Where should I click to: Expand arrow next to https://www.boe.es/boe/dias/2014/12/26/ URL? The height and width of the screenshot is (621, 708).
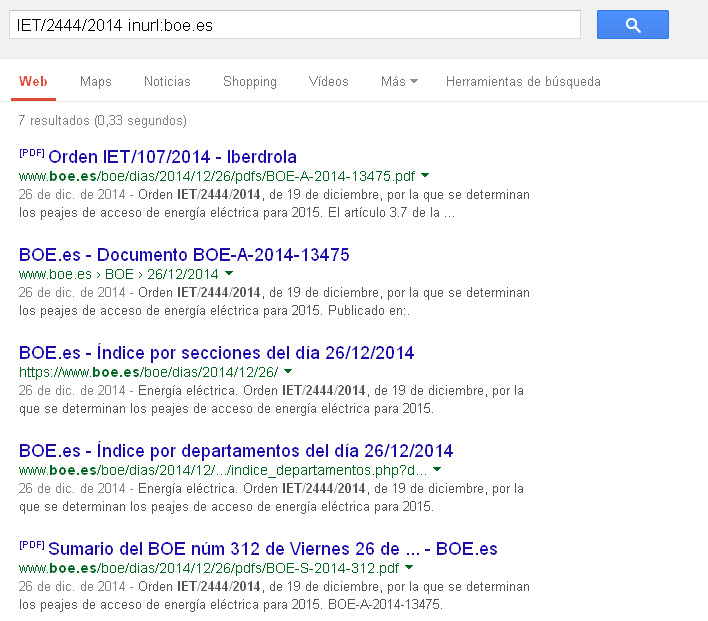point(288,371)
